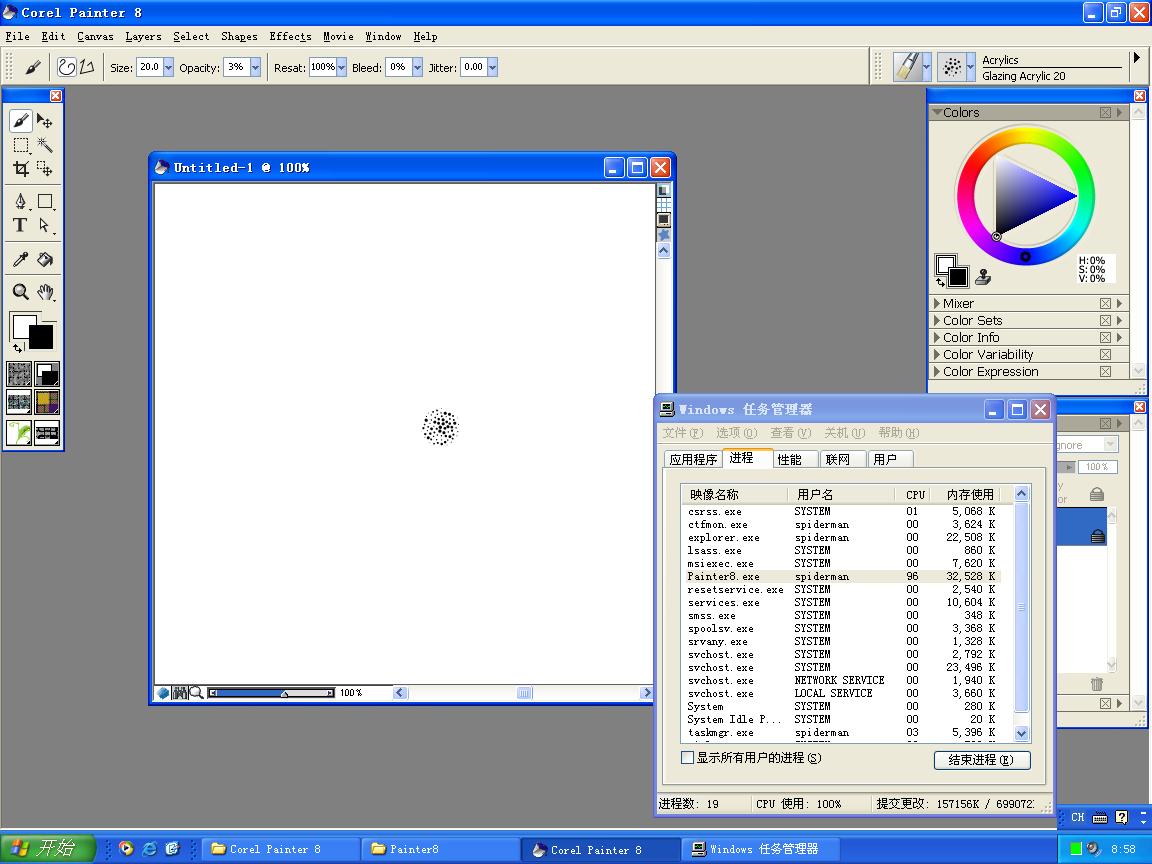Toggle tracing paper icon on canvas window
Viewport: 1152px width, 864px height.
click(663, 190)
